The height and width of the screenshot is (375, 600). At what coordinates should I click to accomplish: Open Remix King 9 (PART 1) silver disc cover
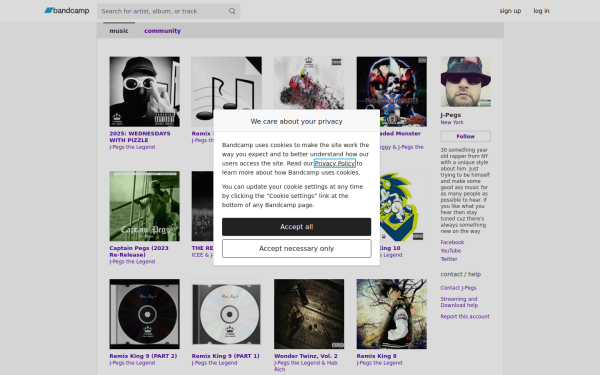click(x=227, y=314)
